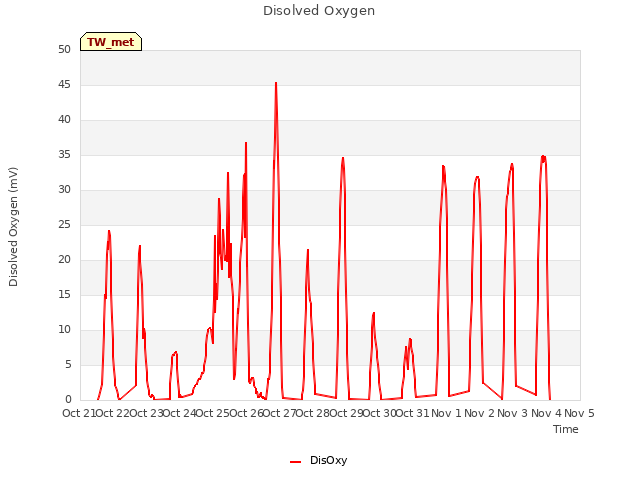Image resolution: width=640 pixels, height=480 pixels.
Task: Click the y-axis value 0
Action: [x=68, y=400]
